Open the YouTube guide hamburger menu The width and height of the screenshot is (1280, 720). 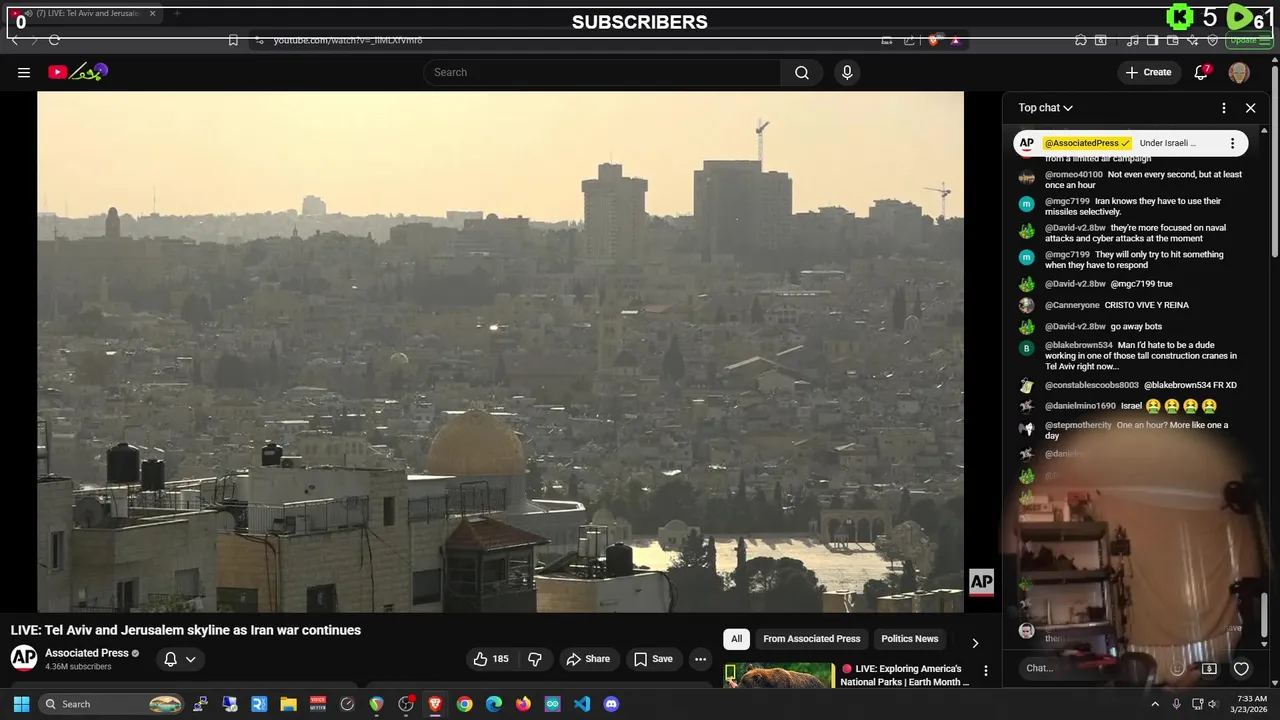pos(24,72)
